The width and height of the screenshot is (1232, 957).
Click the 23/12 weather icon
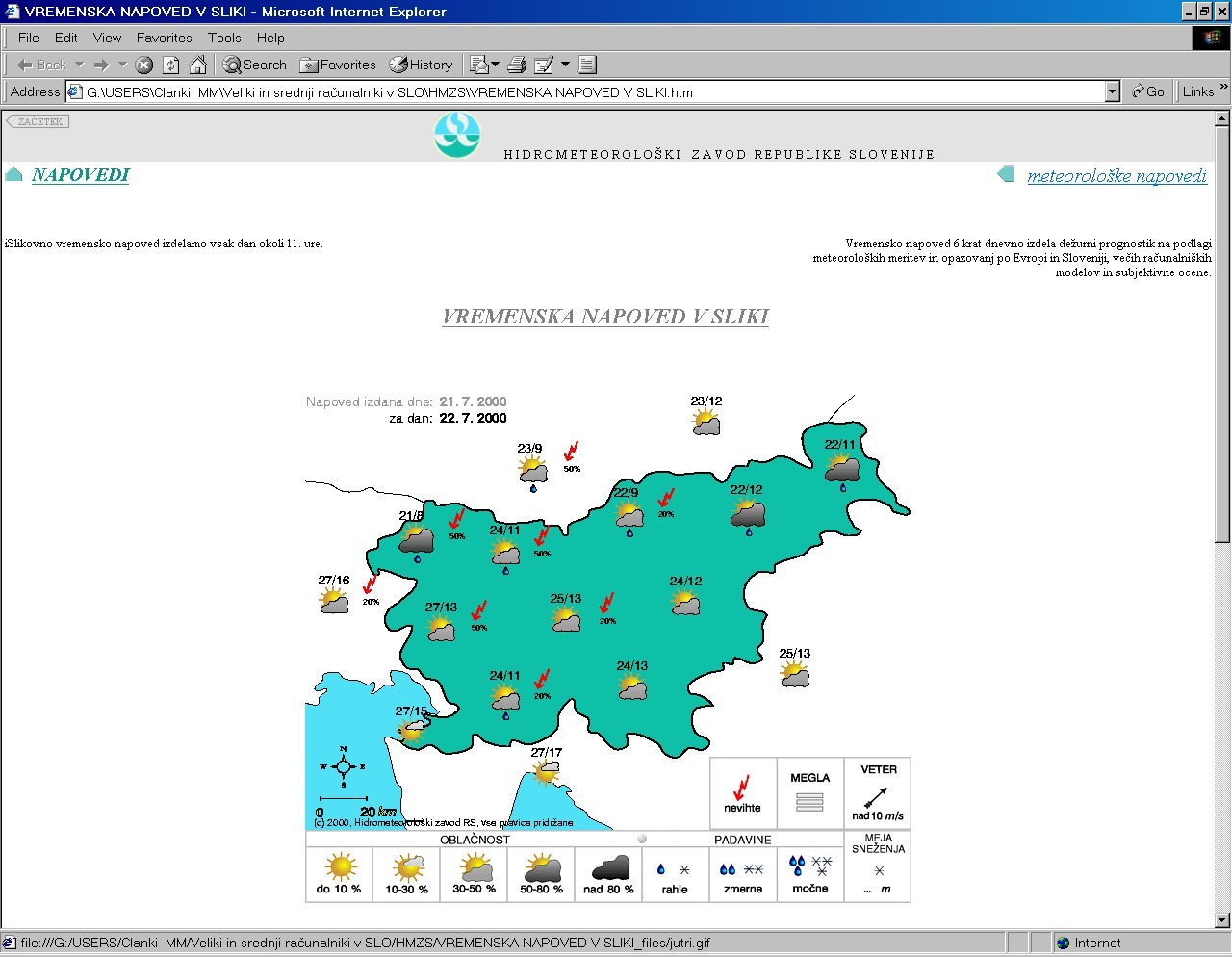tap(706, 423)
